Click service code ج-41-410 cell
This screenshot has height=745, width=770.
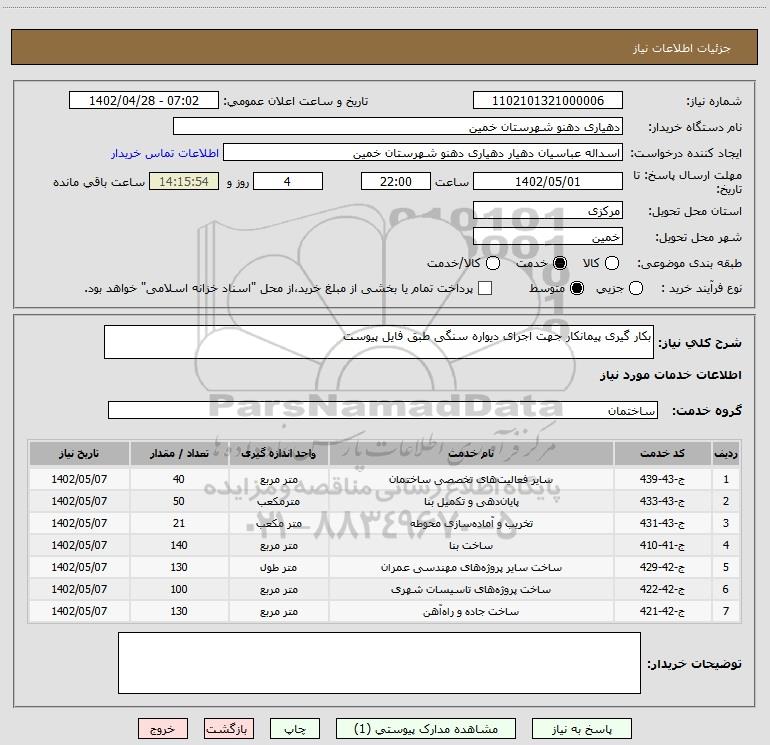tap(662, 546)
